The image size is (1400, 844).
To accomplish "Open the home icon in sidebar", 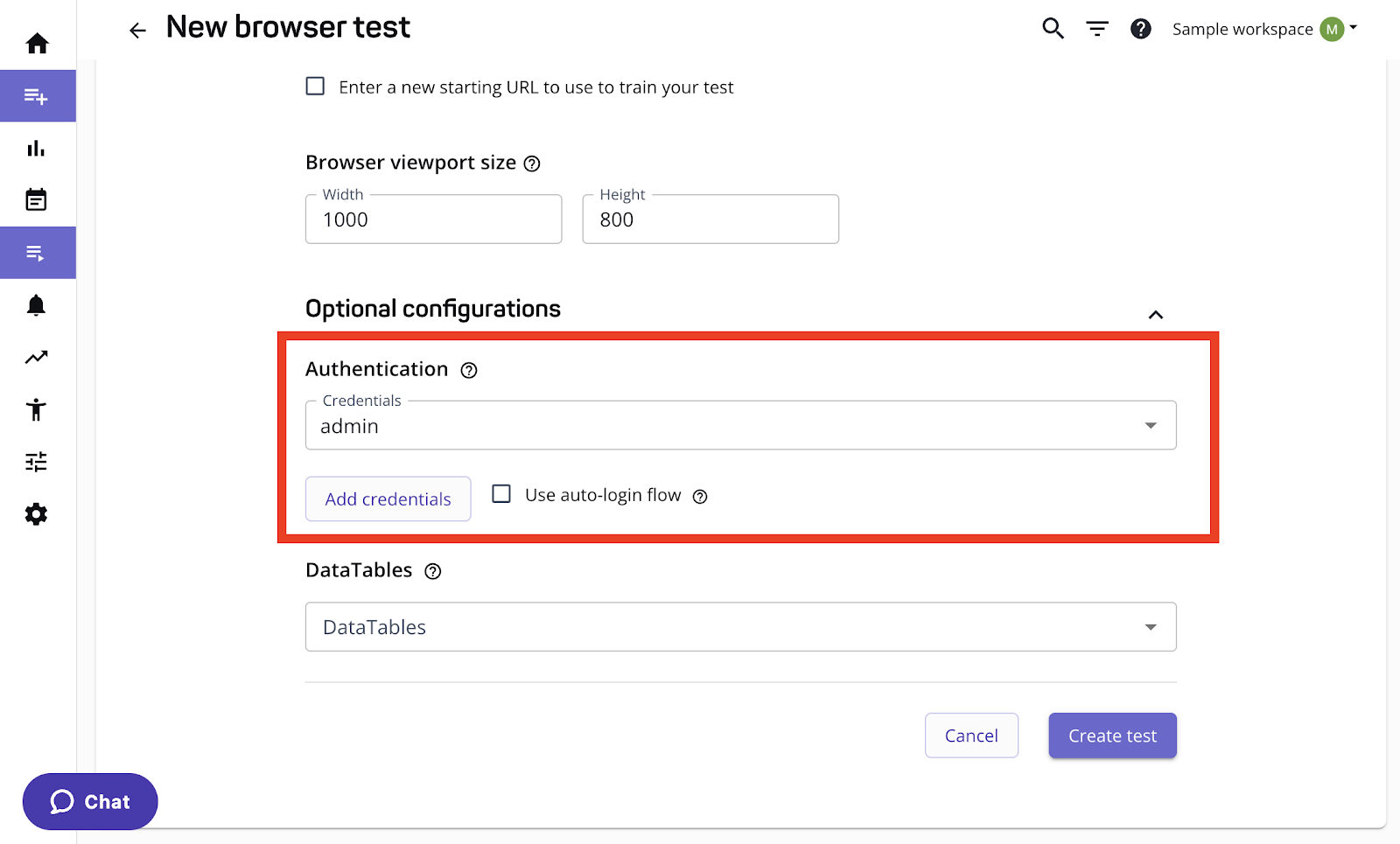I will (x=37, y=44).
